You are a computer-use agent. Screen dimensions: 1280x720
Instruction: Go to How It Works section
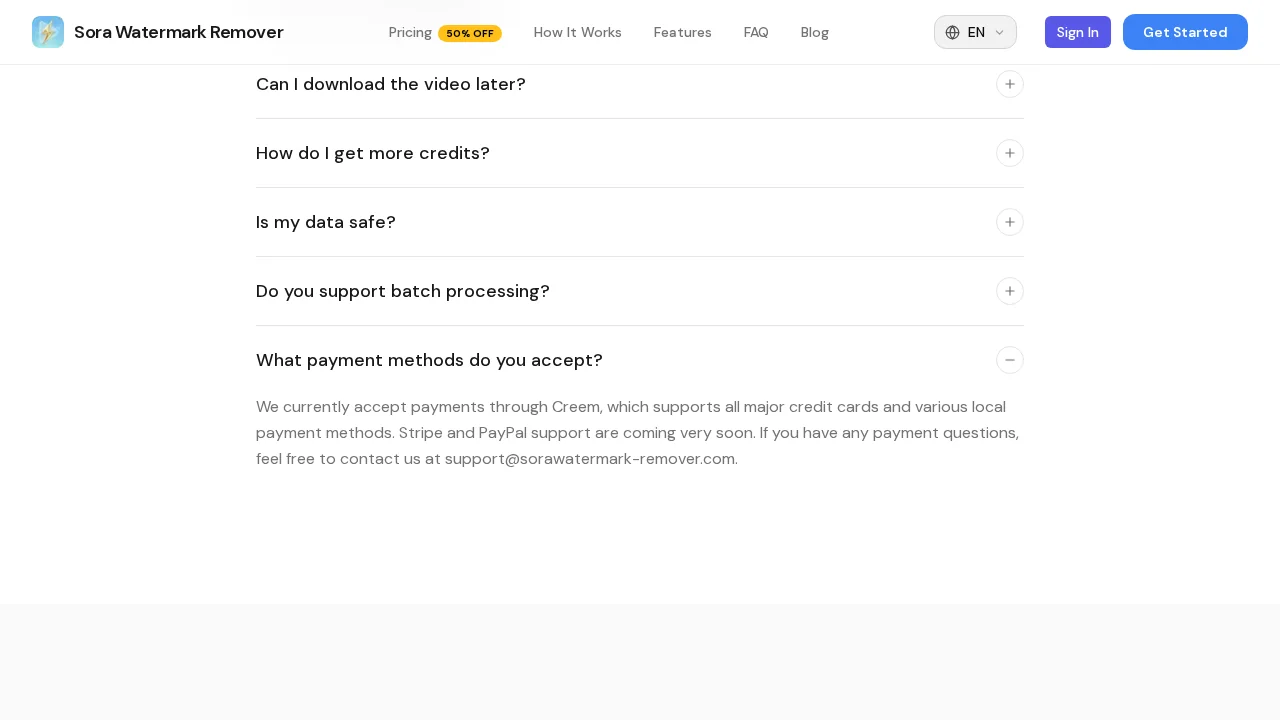(x=577, y=32)
